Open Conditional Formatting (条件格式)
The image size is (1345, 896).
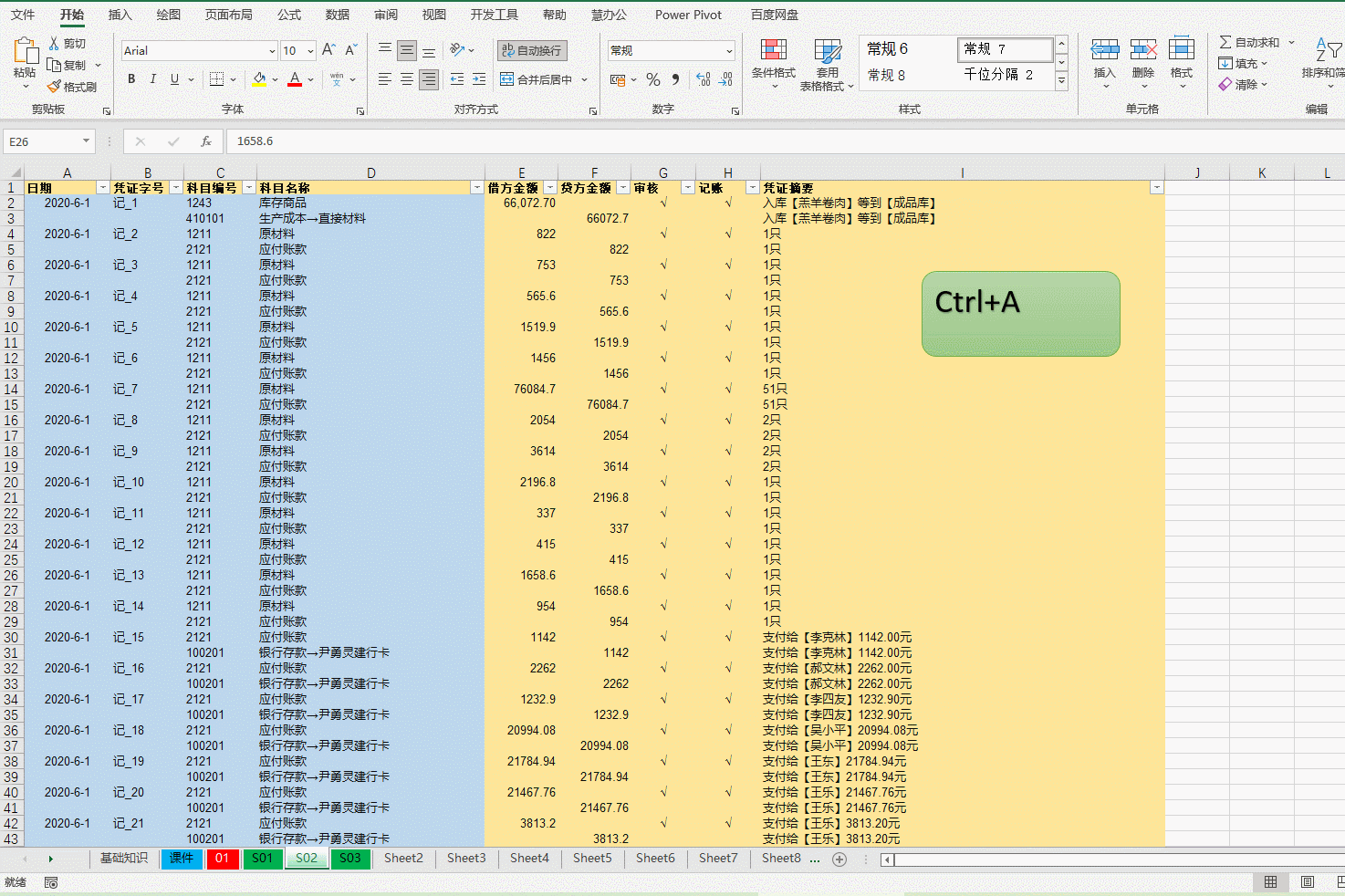coord(774,64)
